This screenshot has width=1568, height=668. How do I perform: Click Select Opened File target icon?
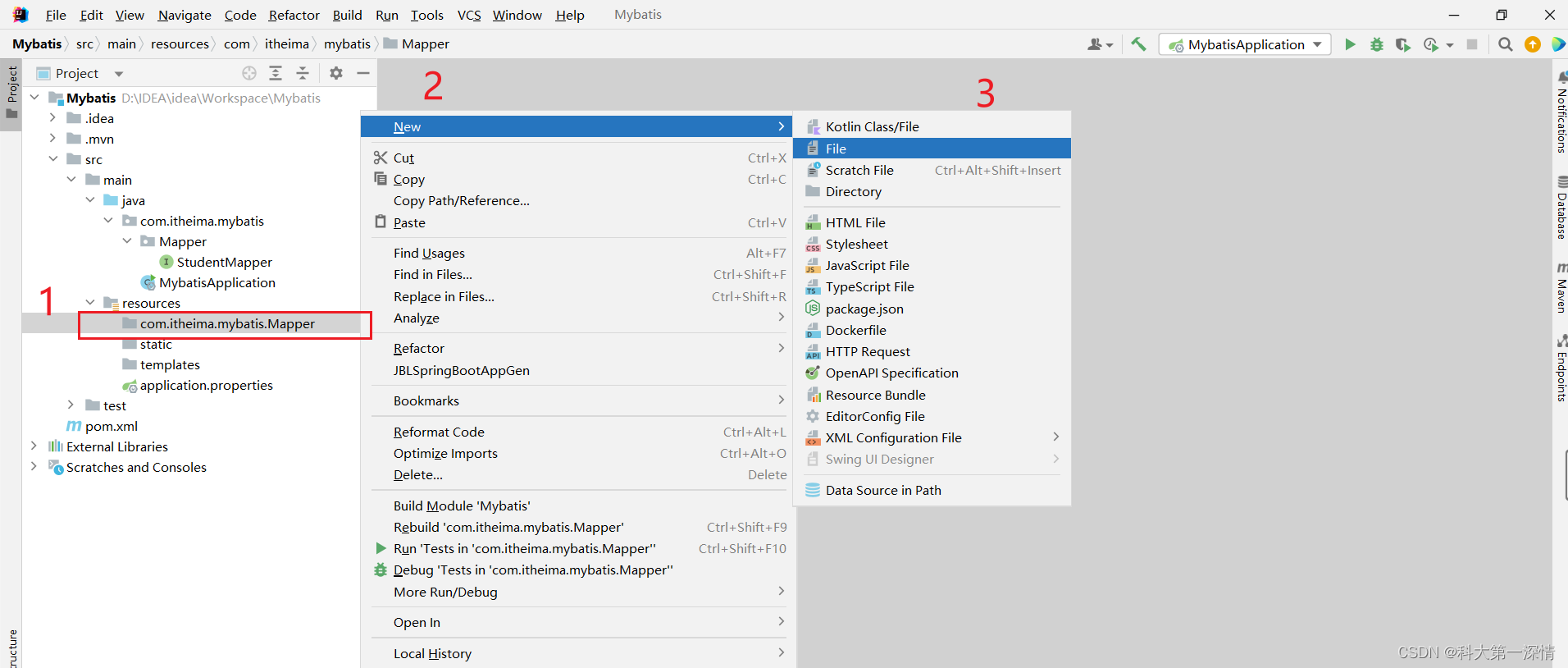coord(249,73)
